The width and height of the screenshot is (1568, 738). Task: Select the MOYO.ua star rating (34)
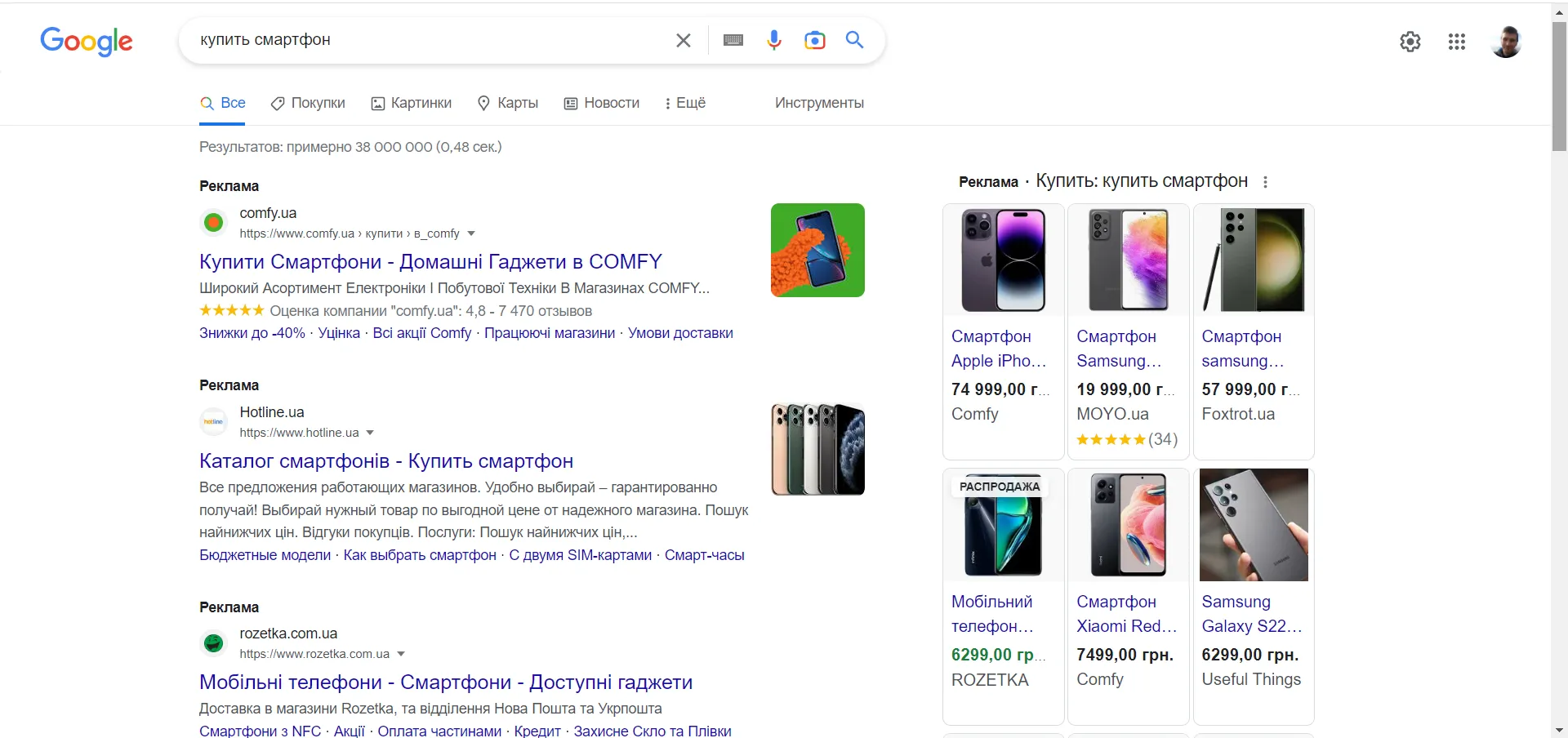[x=1127, y=439]
